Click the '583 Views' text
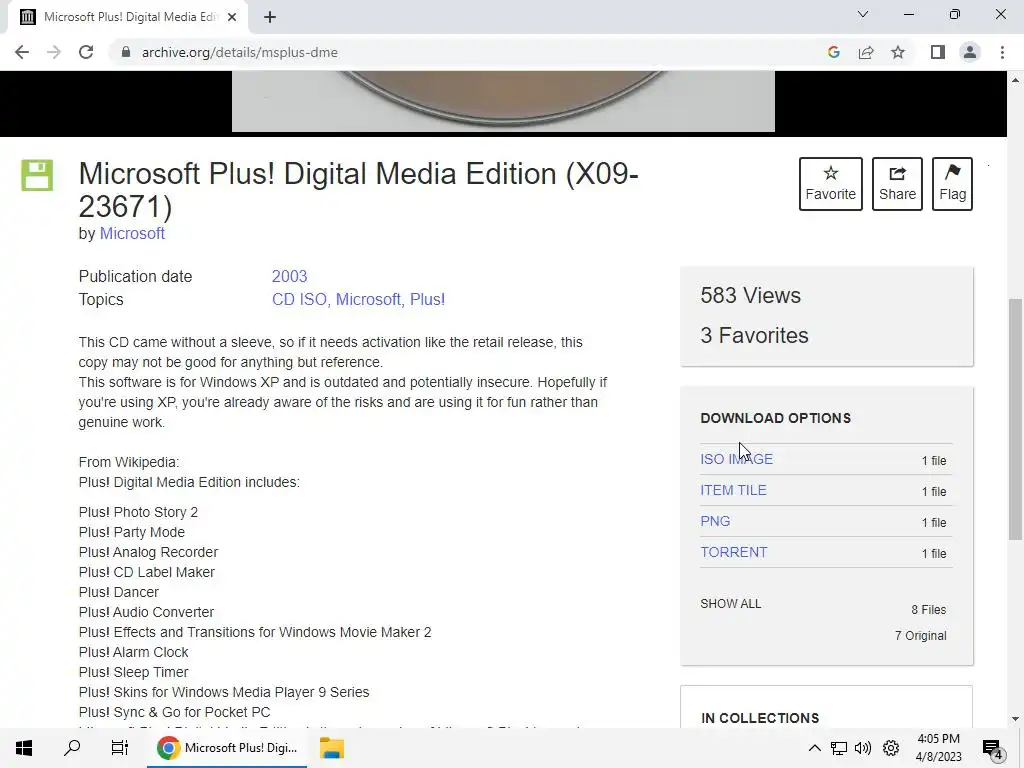 750,295
